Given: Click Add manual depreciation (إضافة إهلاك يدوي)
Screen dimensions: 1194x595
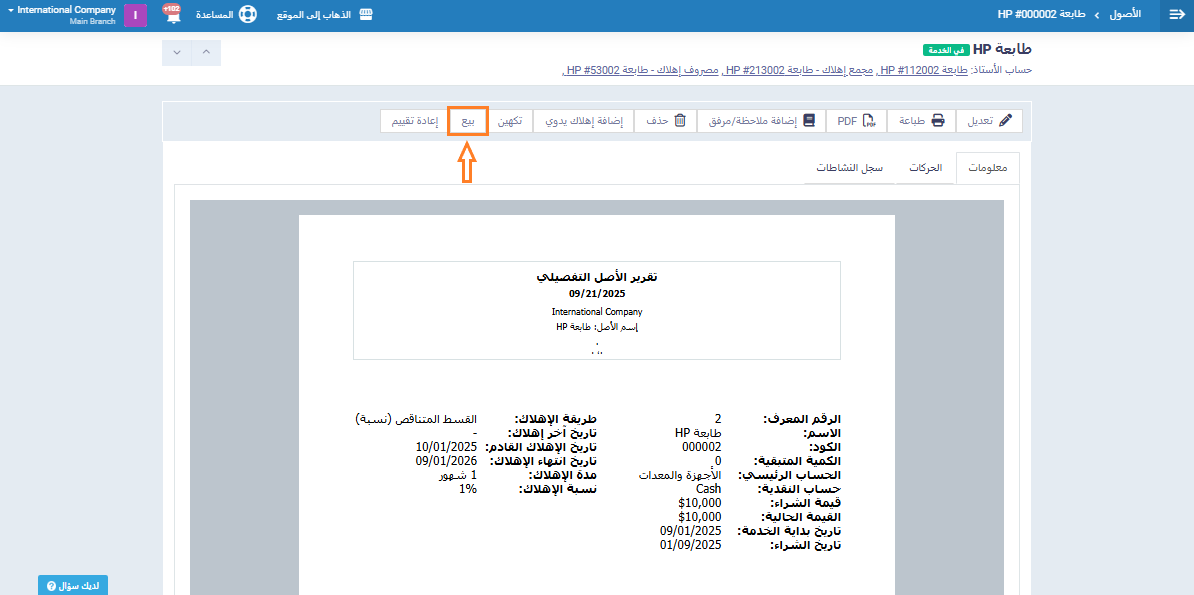Looking at the screenshot, I should (x=583, y=121).
